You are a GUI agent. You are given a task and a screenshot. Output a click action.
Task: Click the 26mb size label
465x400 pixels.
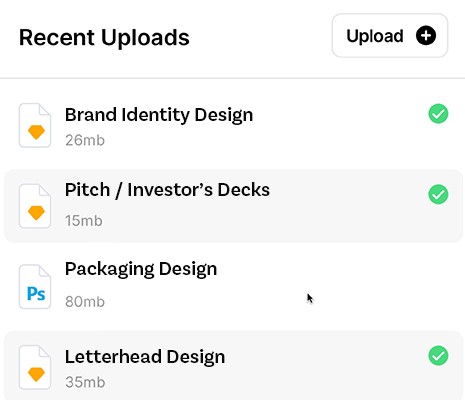click(x=85, y=140)
